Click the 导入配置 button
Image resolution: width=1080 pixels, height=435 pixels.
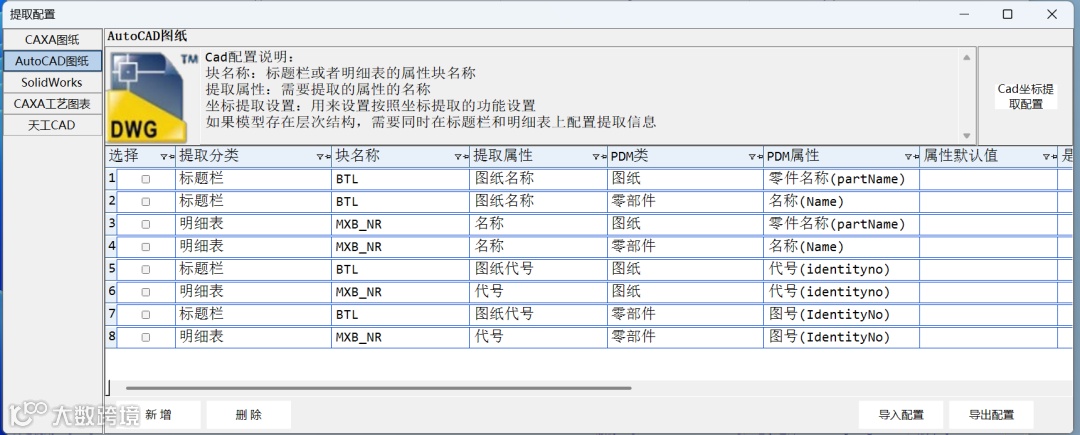pyautogui.click(x=901, y=415)
